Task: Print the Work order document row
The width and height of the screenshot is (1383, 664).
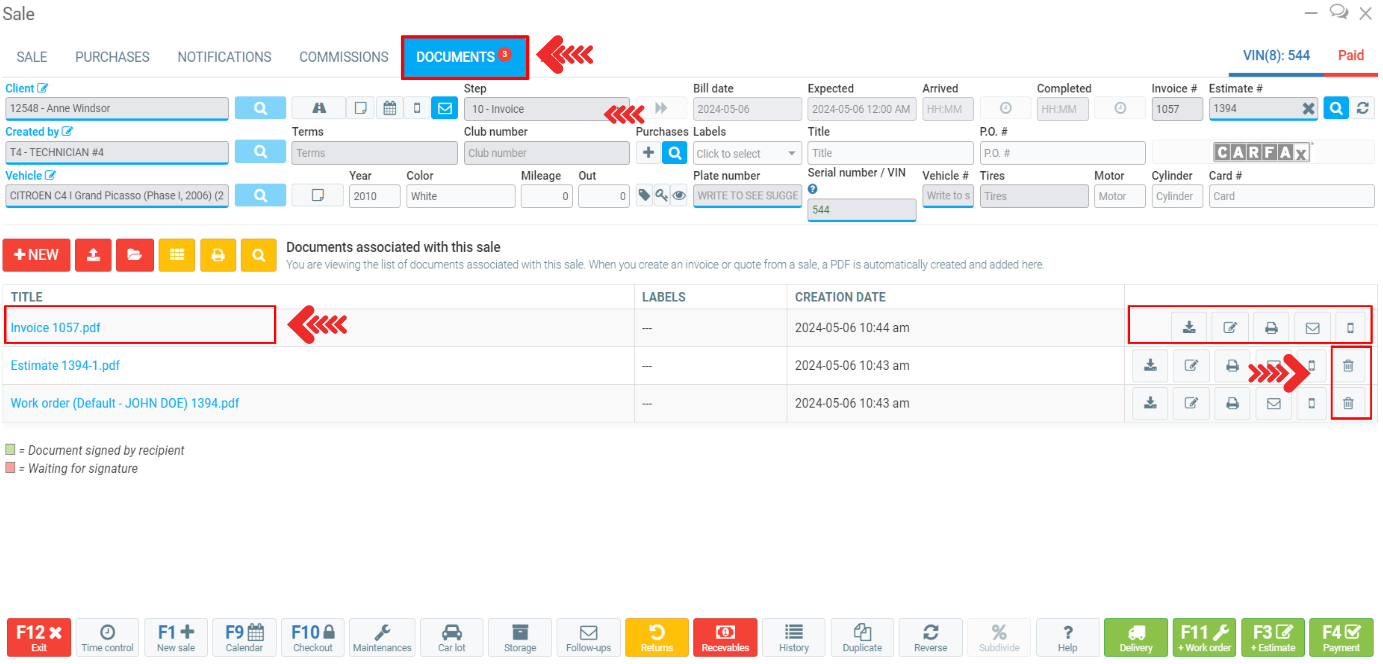Action: point(1232,404)
